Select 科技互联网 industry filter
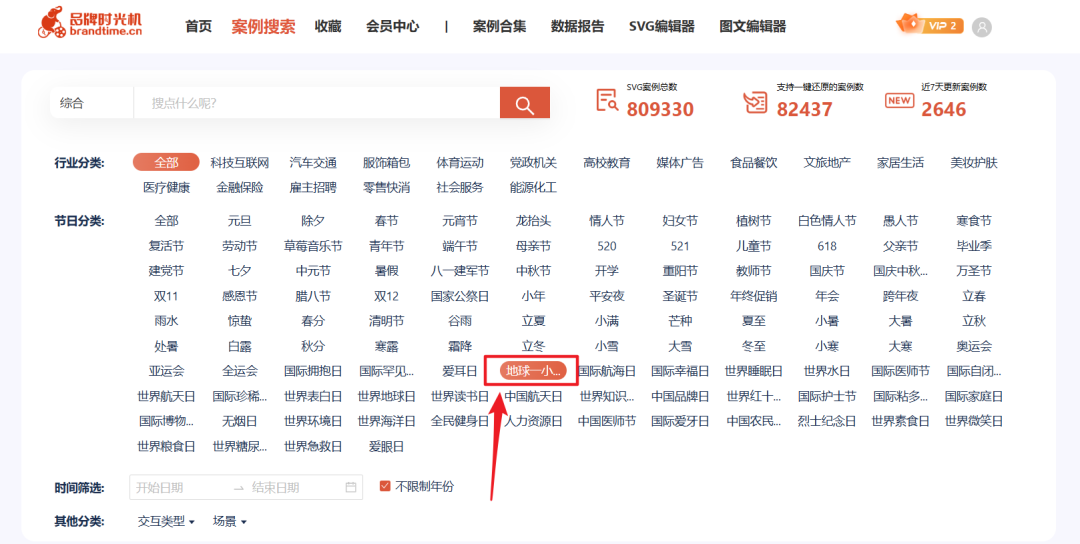 coord(240,163)
